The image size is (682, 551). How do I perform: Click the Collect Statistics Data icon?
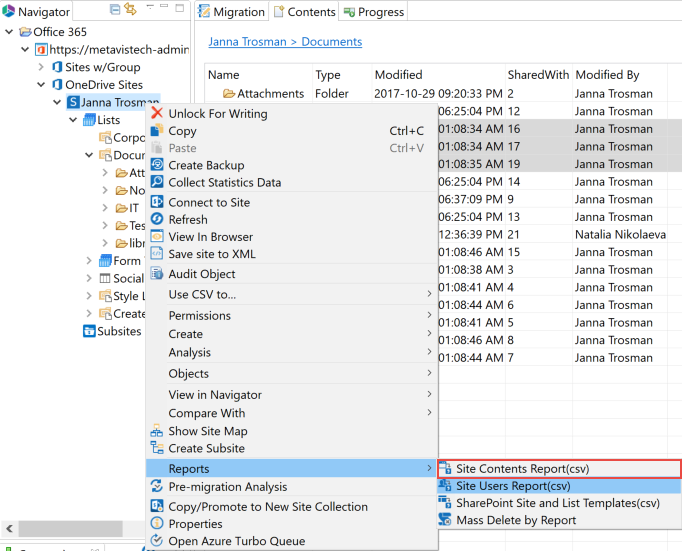(x=156, y=183)
